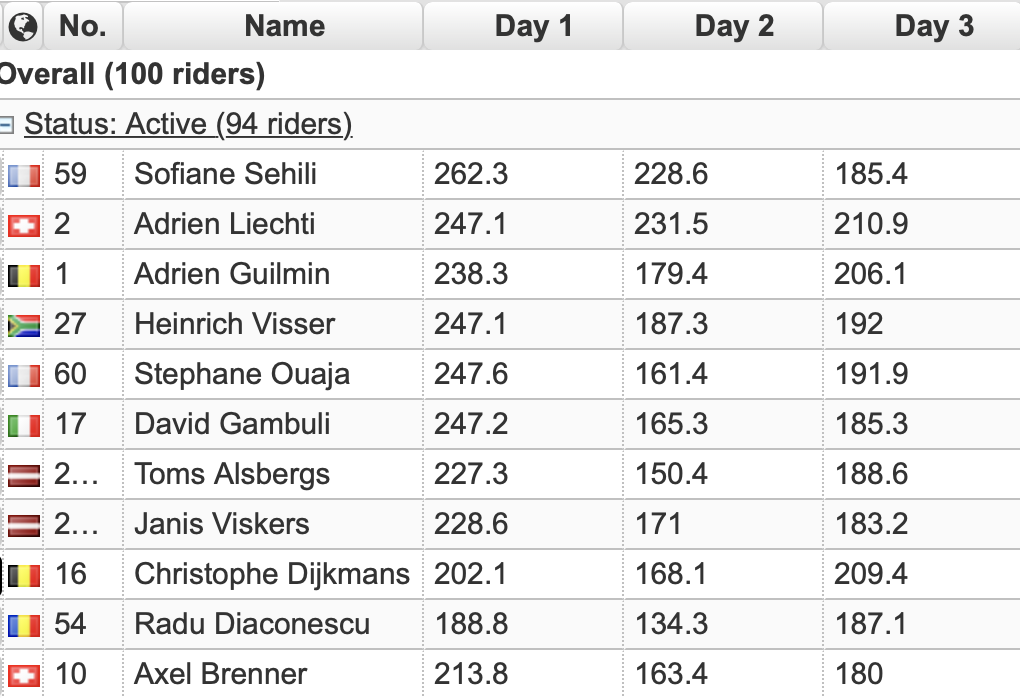This screenshot has height=698, width=1020.
Task: Click the French flag beside Sofiane Sehili
Action: pos(24,176)
